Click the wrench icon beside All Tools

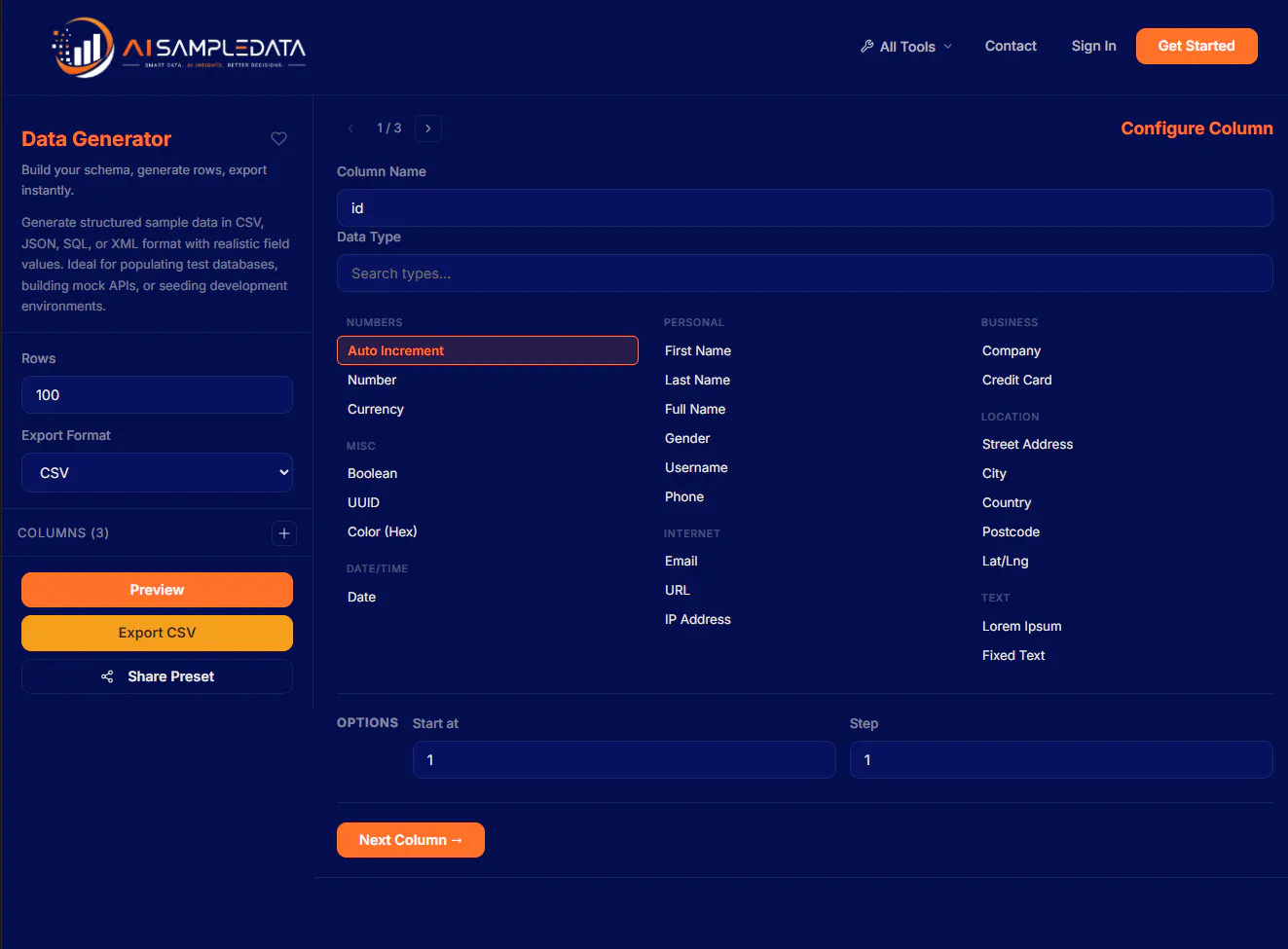866,46
